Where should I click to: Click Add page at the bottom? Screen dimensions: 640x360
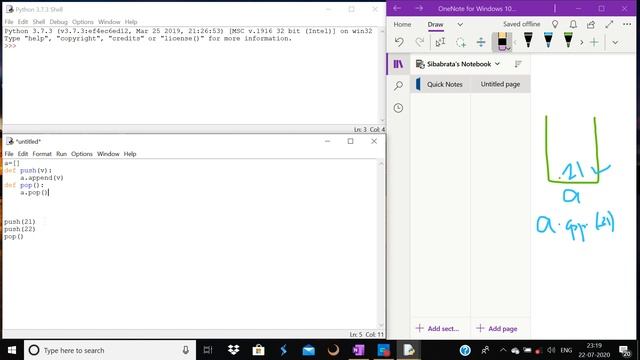[497, 329]
